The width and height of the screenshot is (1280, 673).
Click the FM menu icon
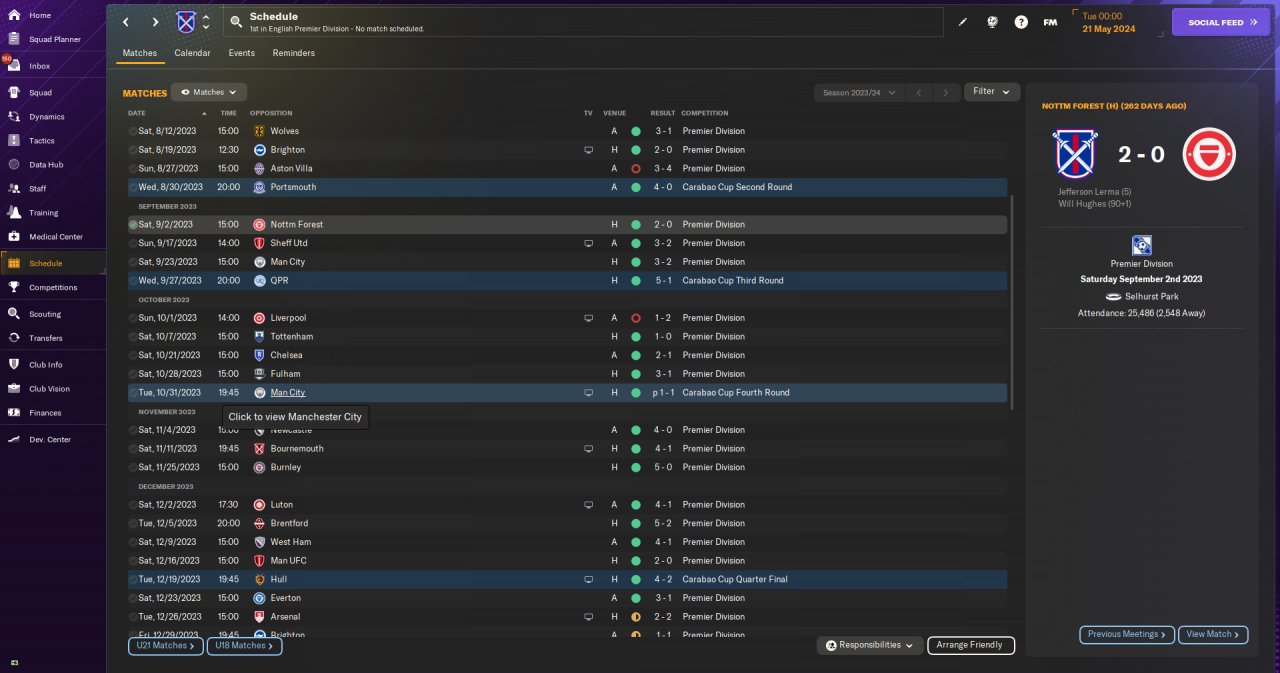(1050, 22)
